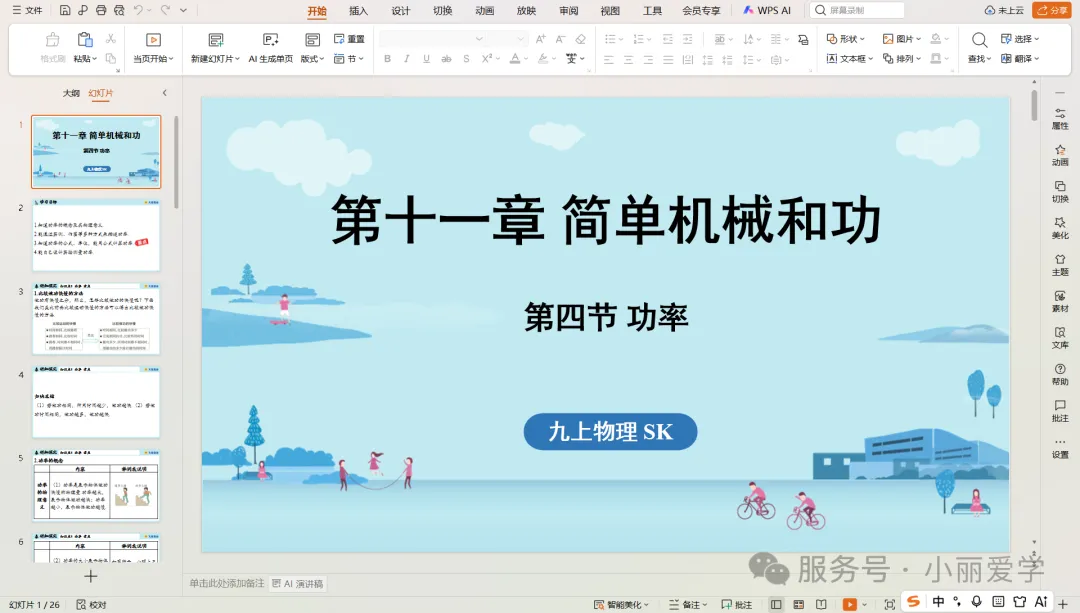Click the Print icon in quick access bar
The width and height of the screenshot is (1080, 613).
[101, 10]
